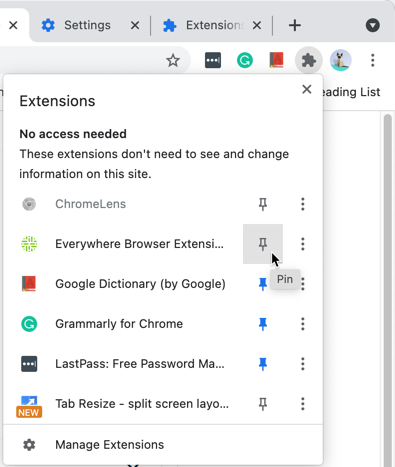Viewport: 395px width, 467px height.
Task: Click the gear icon beside Manage Extensions
Action: (x=29, y=445)
